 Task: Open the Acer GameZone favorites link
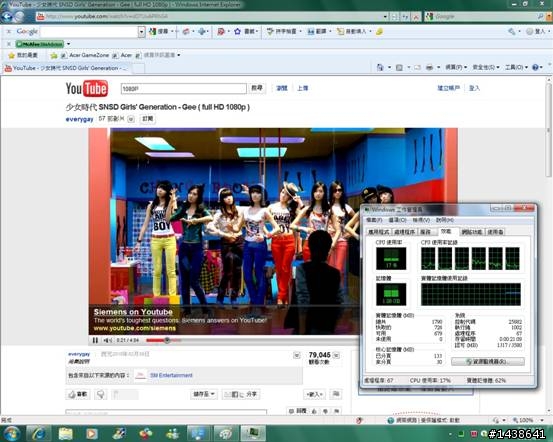click(x=85, y=55)
